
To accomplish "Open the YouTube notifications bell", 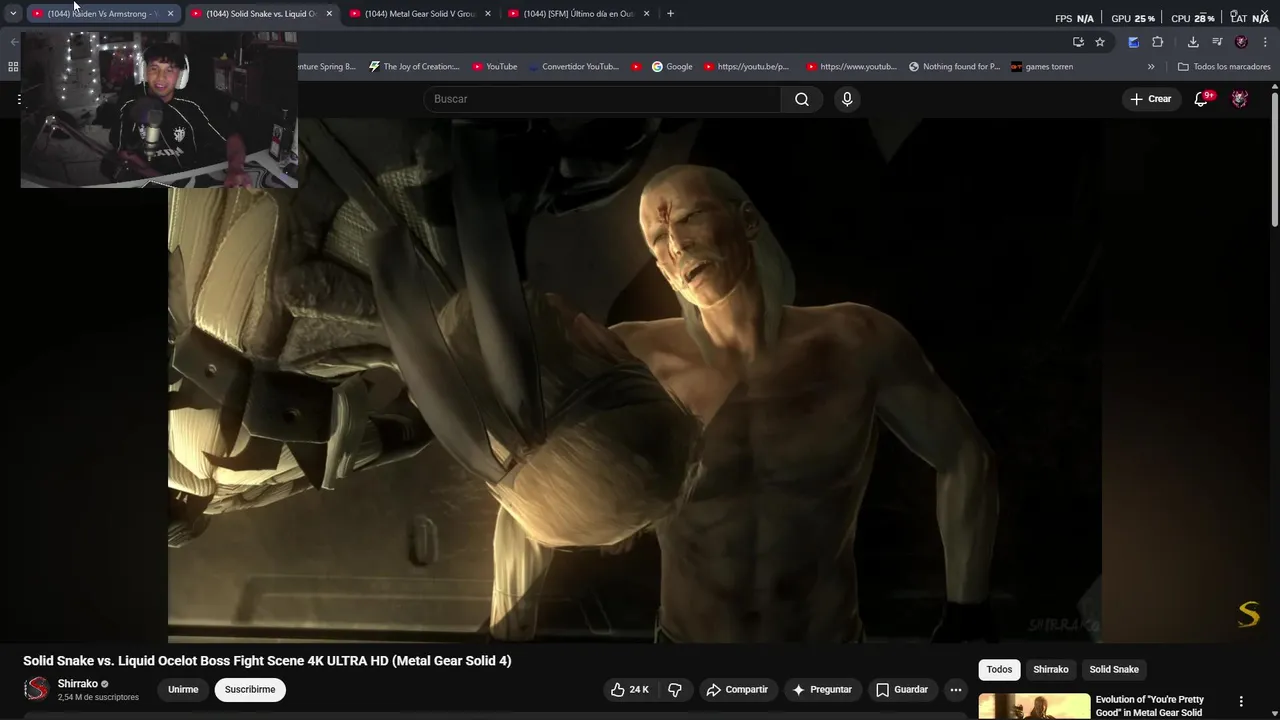I will (1202, 99).
